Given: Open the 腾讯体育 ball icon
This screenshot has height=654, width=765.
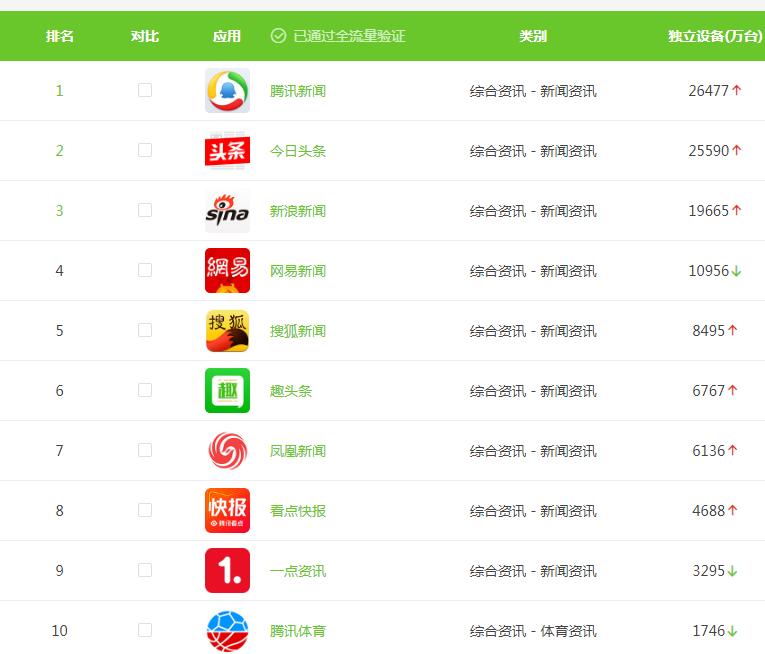Looking at the screenshot, I should 227,631.
